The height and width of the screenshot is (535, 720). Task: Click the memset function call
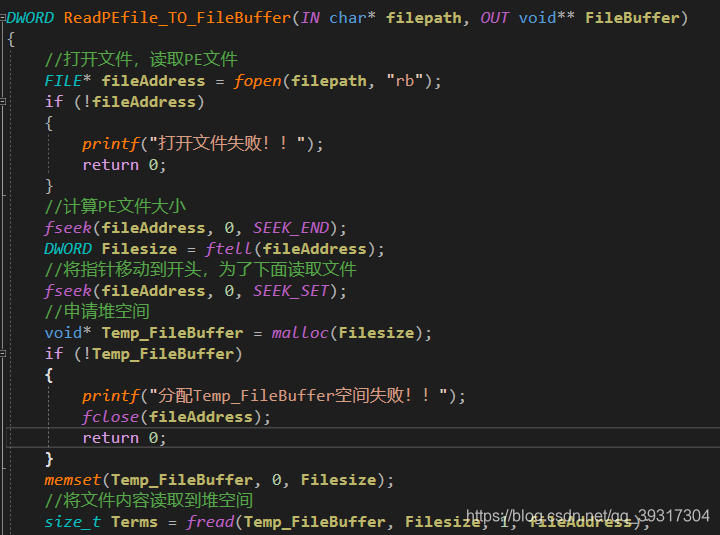[73, 480]
